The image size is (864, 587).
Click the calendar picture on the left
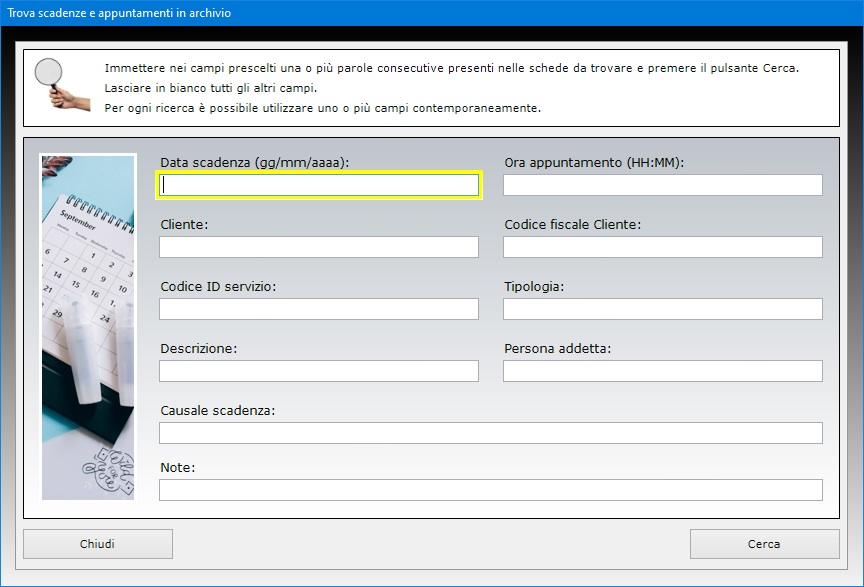[88, 326]
